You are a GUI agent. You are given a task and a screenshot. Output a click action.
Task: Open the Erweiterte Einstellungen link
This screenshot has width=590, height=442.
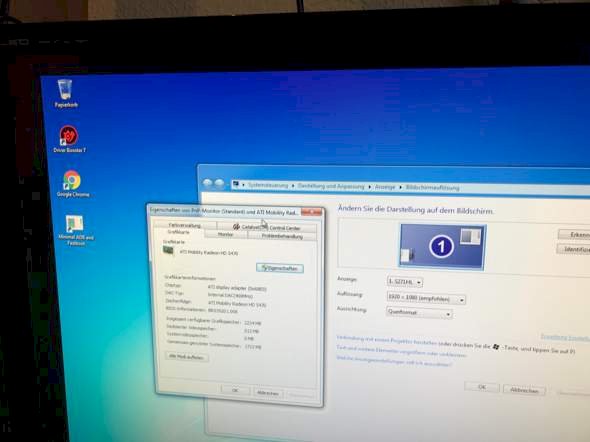coord(565,337)
